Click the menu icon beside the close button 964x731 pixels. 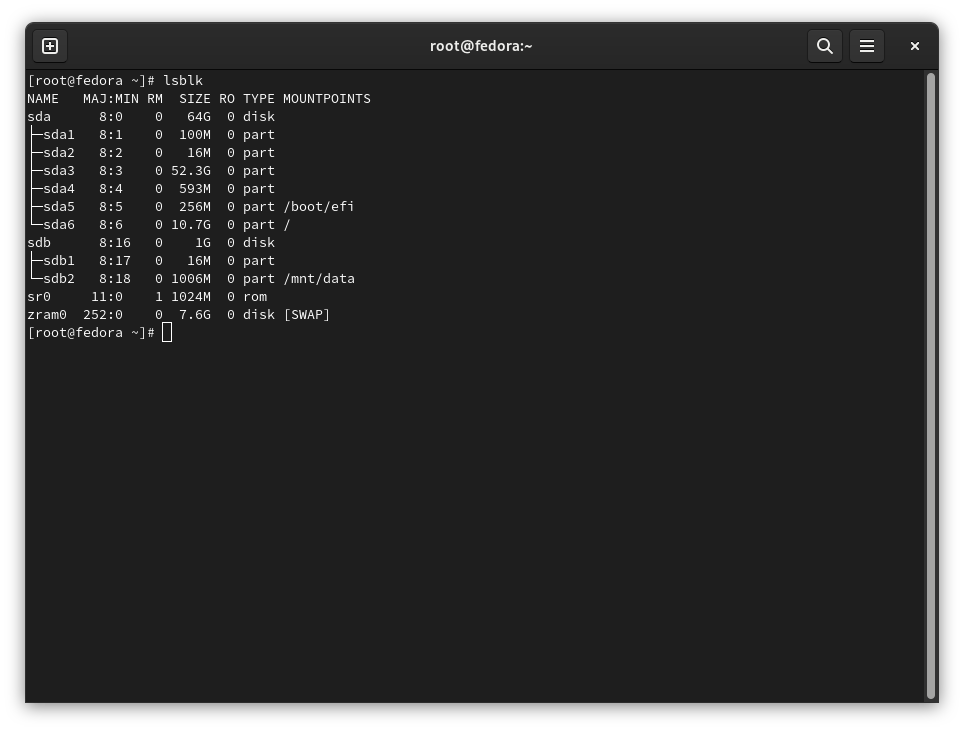tap(866, 46)
